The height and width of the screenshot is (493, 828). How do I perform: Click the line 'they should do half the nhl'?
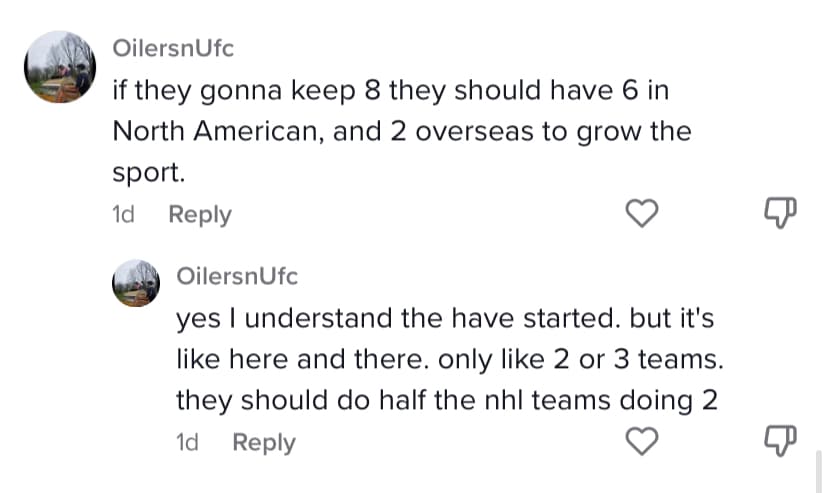click(447, 400)
